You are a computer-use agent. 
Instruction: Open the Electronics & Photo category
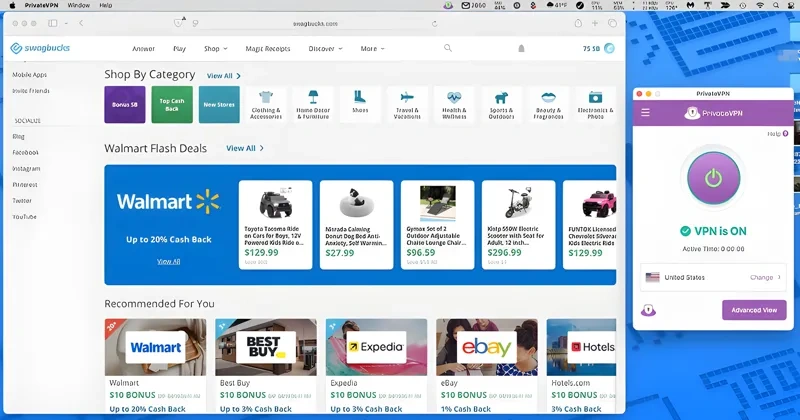click(595, 105)
